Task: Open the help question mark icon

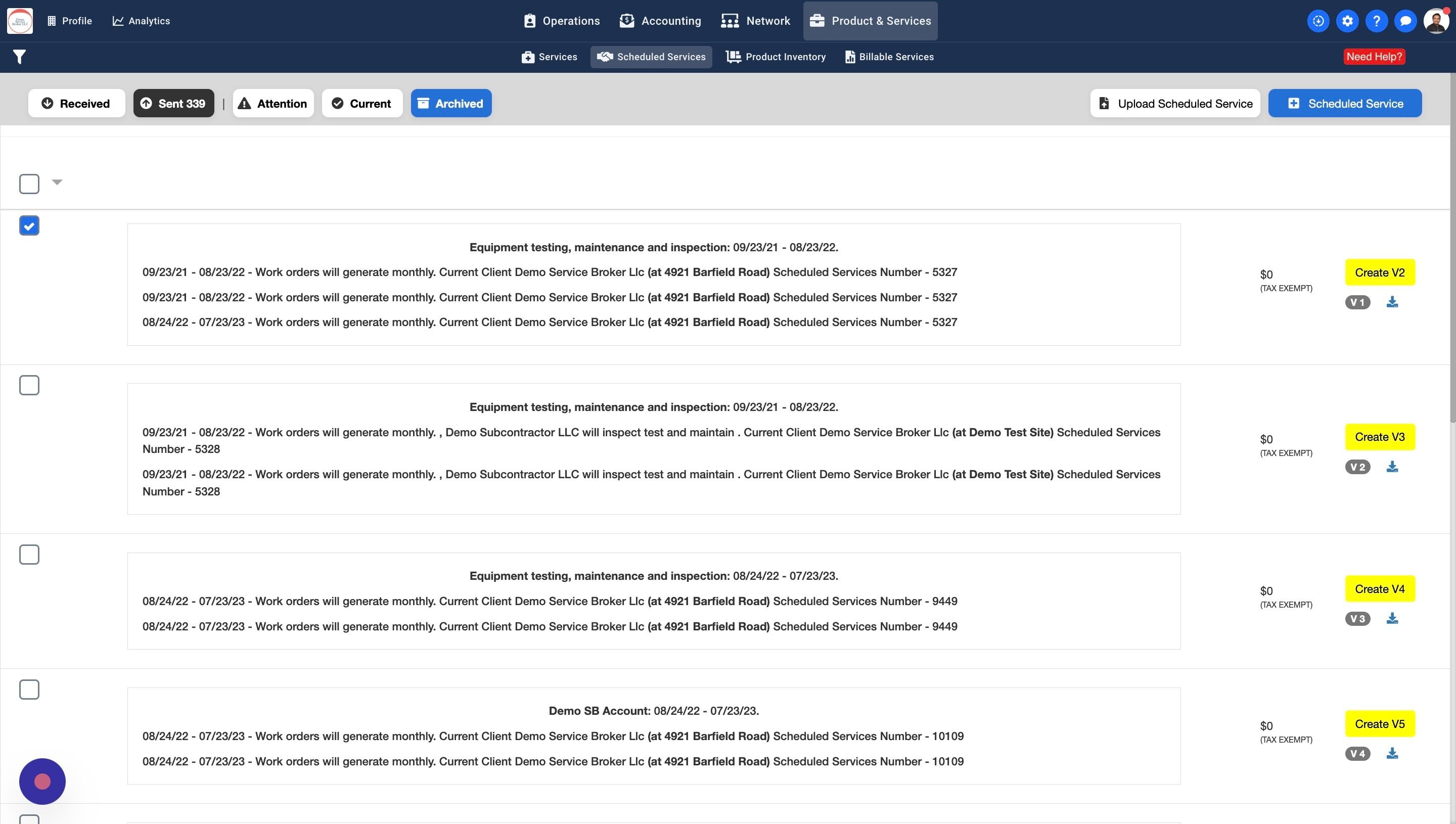Action: [x=1376, y=21]
